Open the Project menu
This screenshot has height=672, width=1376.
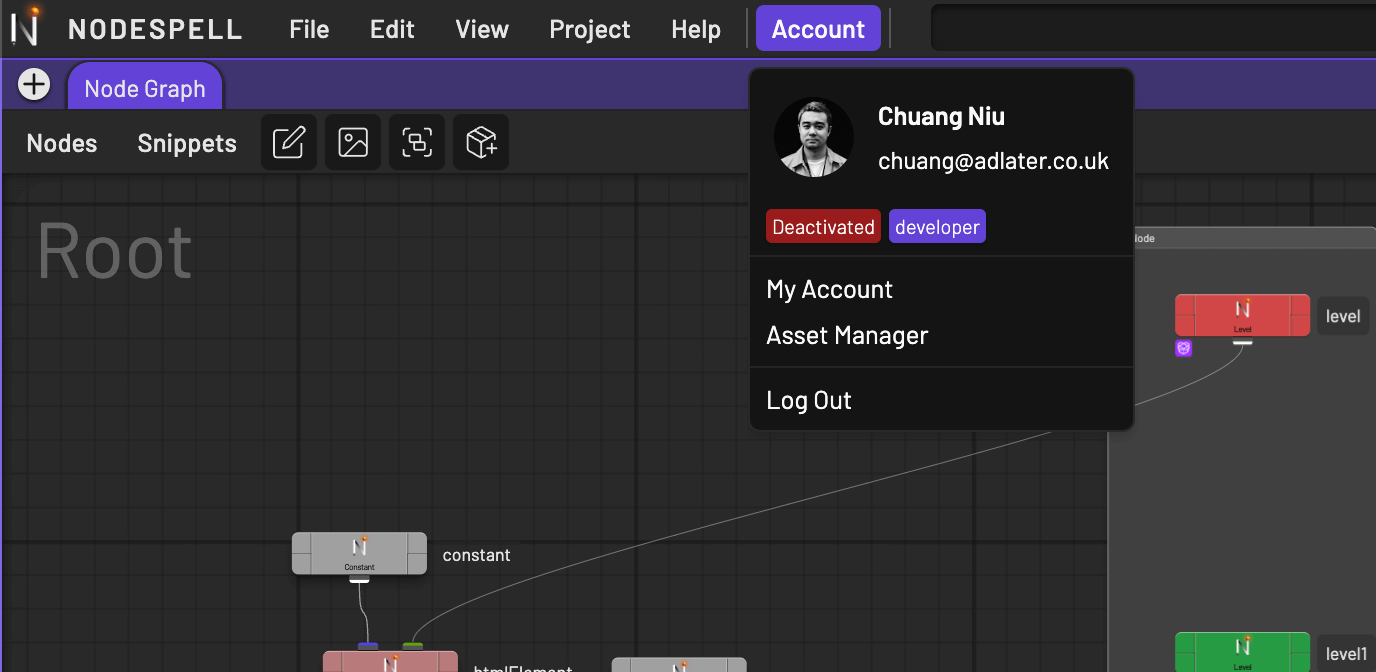[x=589, y=29]
